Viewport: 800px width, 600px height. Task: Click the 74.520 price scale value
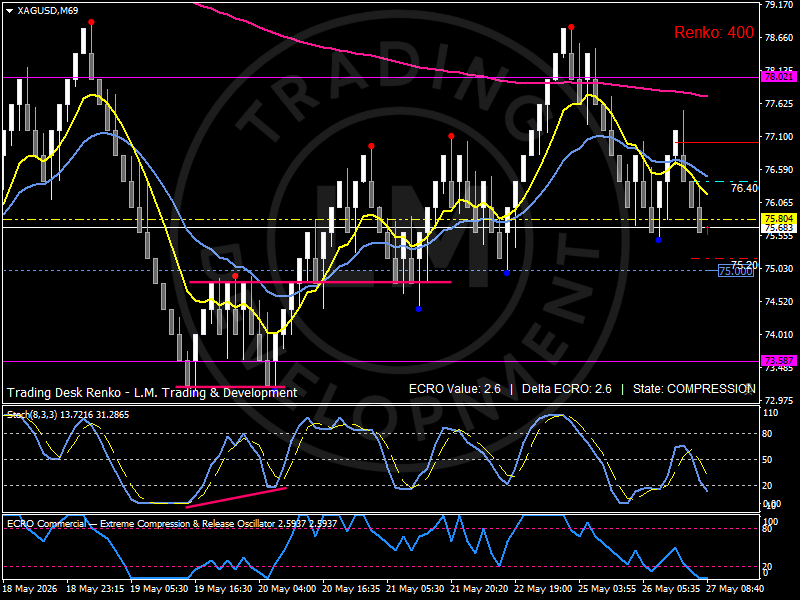click(779, 302)
